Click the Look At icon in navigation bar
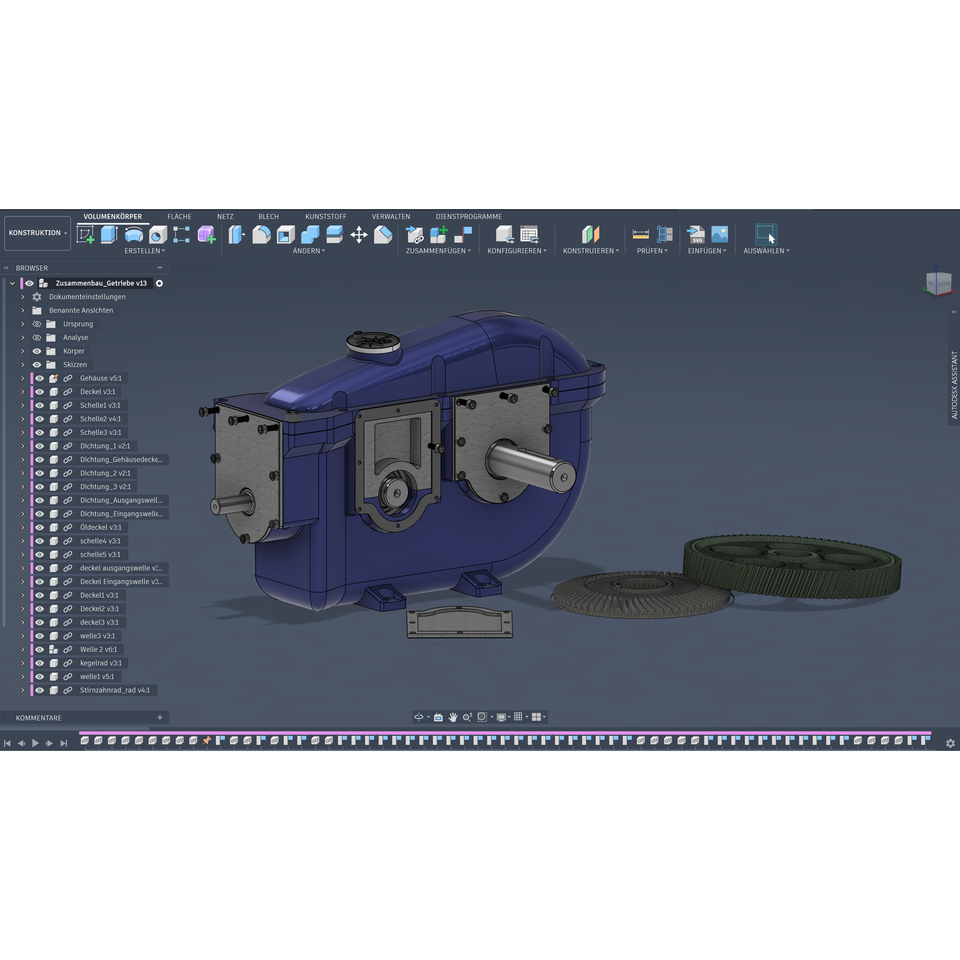The image size is (960, 960). pos(438,717)
